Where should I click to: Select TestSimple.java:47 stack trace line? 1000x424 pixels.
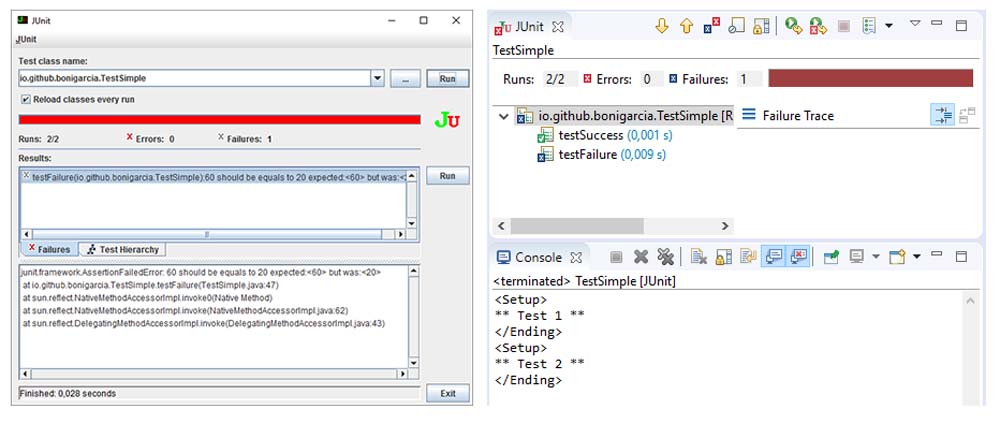pyautogui.click(x=151, y=285)
